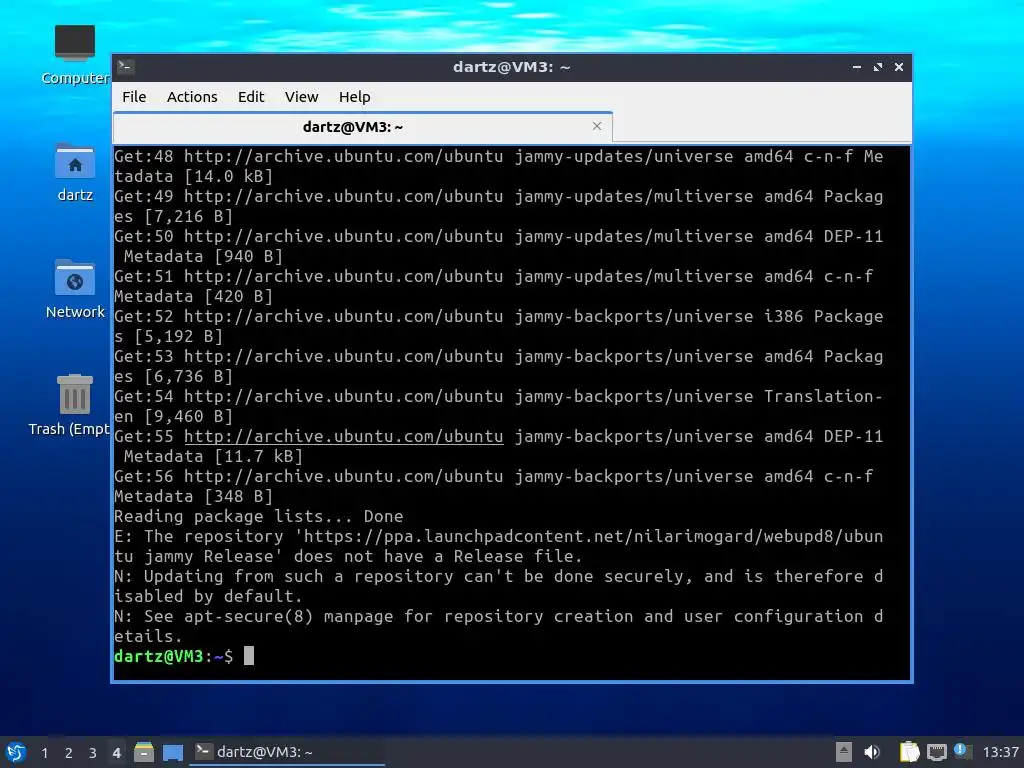Launch the file manager from the taskbar

[144, 752]
